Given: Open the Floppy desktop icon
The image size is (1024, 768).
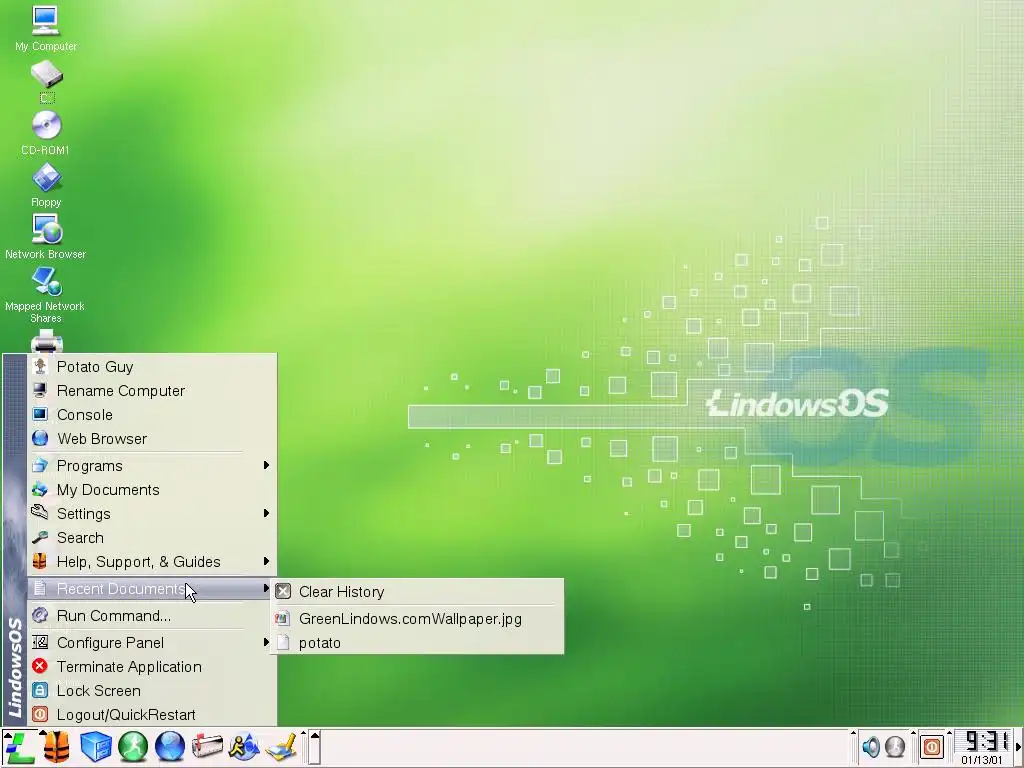Looking at the screenshot, I should (x=46, y=185).
